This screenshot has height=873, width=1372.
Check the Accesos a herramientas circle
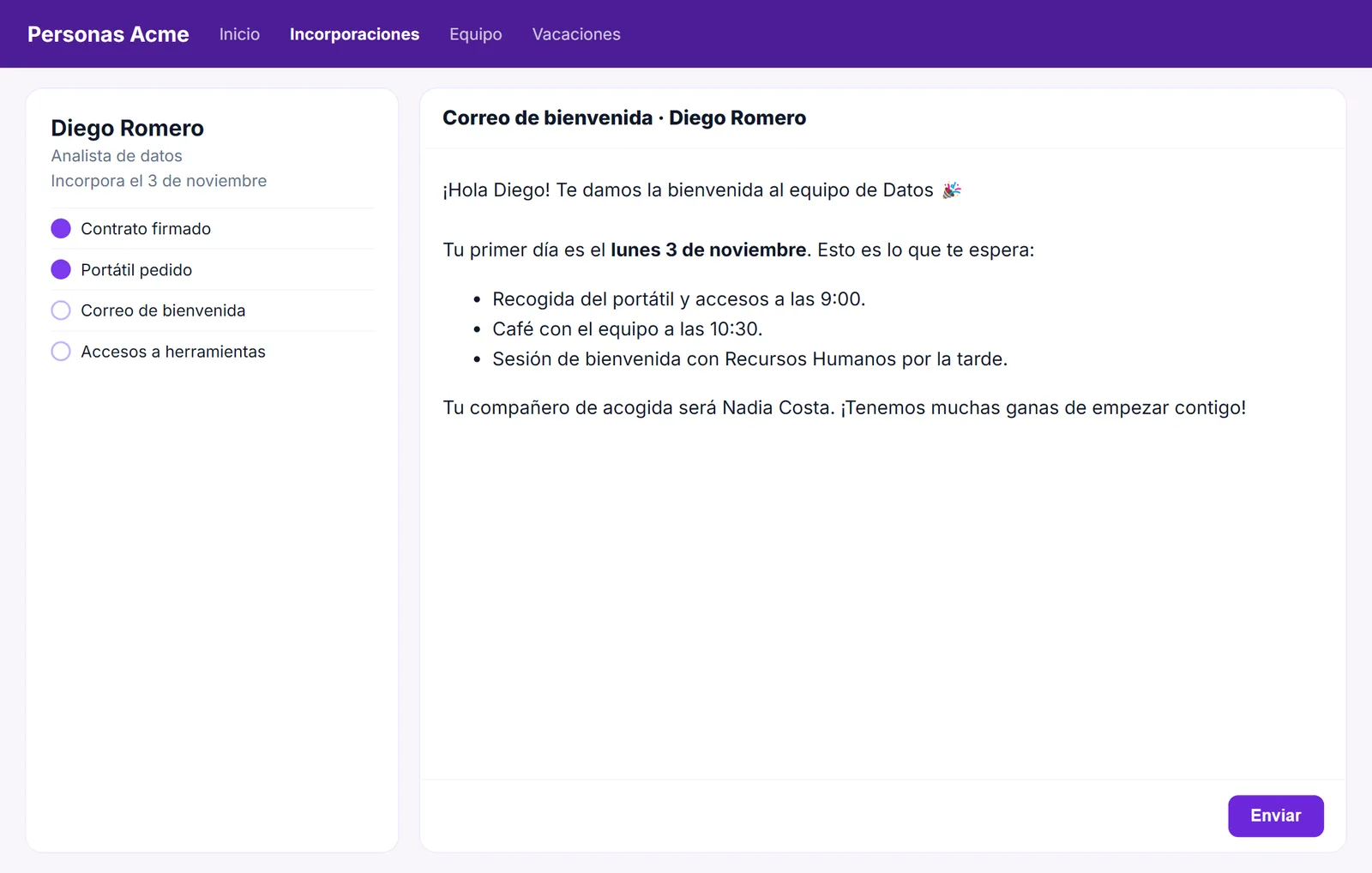61,352
